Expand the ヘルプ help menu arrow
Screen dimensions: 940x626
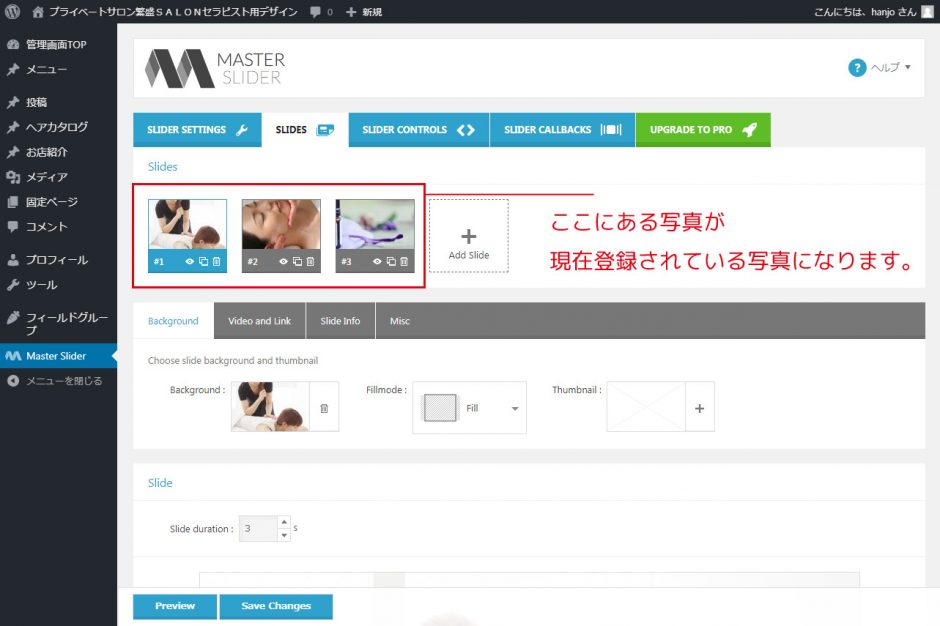click(908, 68)
